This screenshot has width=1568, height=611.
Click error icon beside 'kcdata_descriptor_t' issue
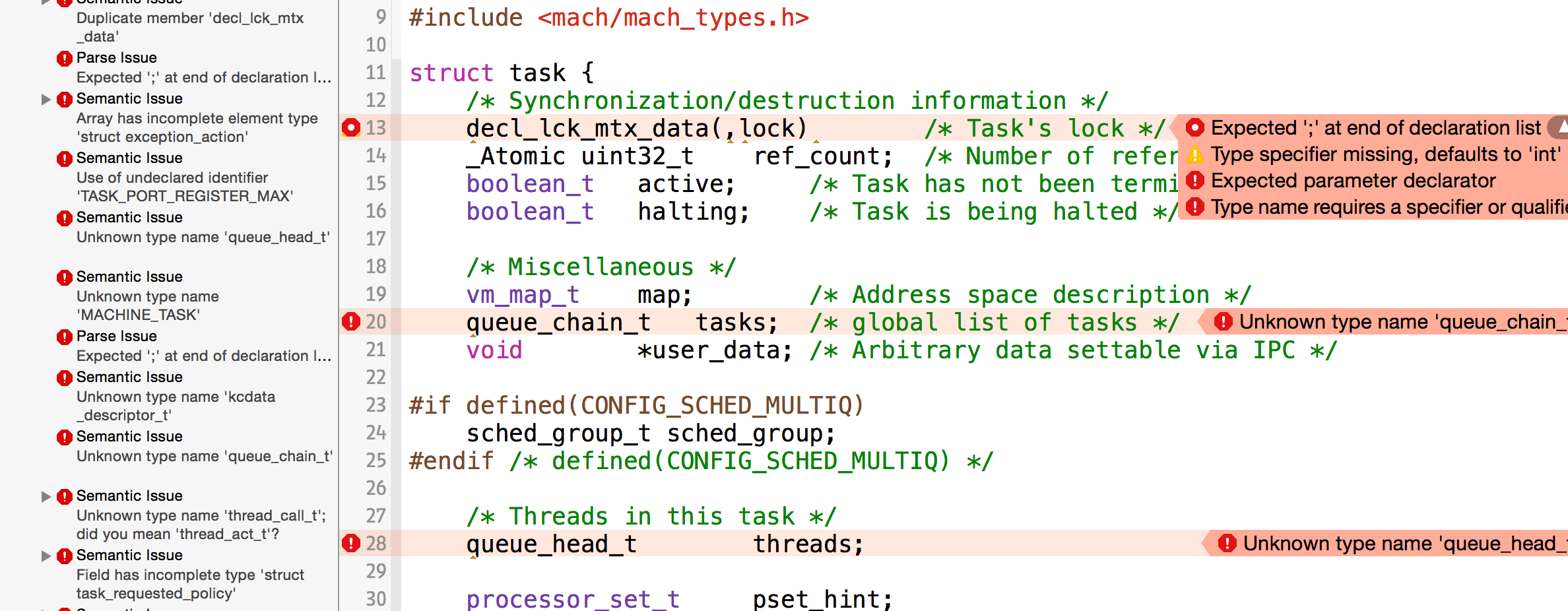(64, 377)
